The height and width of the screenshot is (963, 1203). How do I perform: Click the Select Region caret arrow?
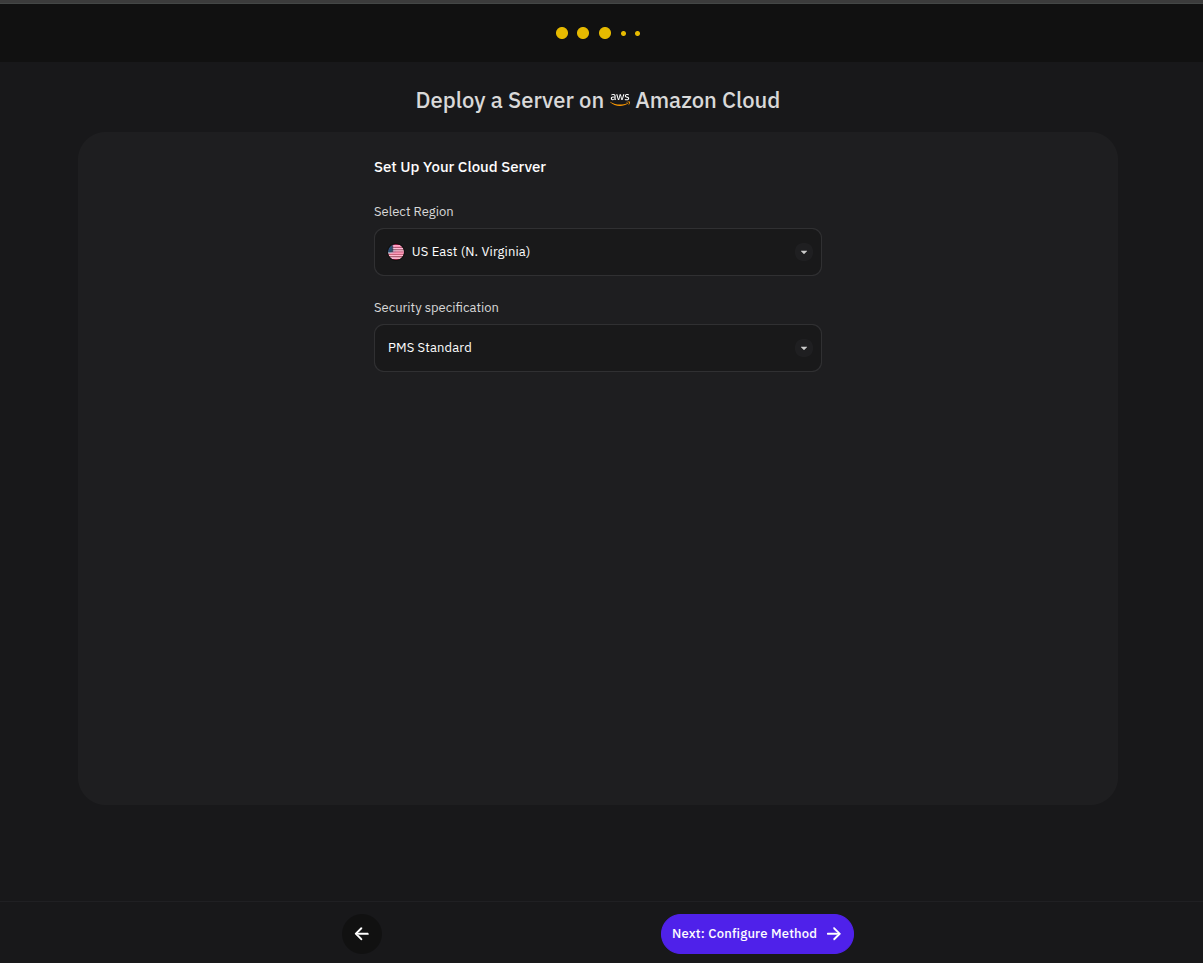pyautogui.click(x=803, y=252)
